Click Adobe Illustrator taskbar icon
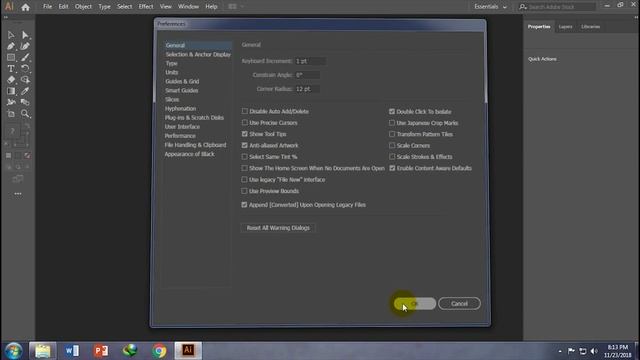 pyautogui.click(x=188, y=351)
